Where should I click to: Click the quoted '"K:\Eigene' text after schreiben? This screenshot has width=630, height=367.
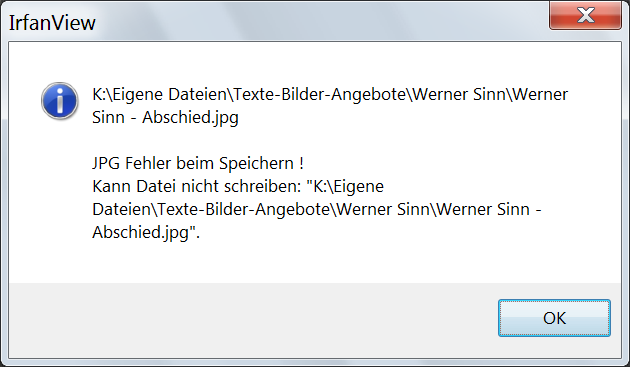pyautogui.click(x=345, y=187)
